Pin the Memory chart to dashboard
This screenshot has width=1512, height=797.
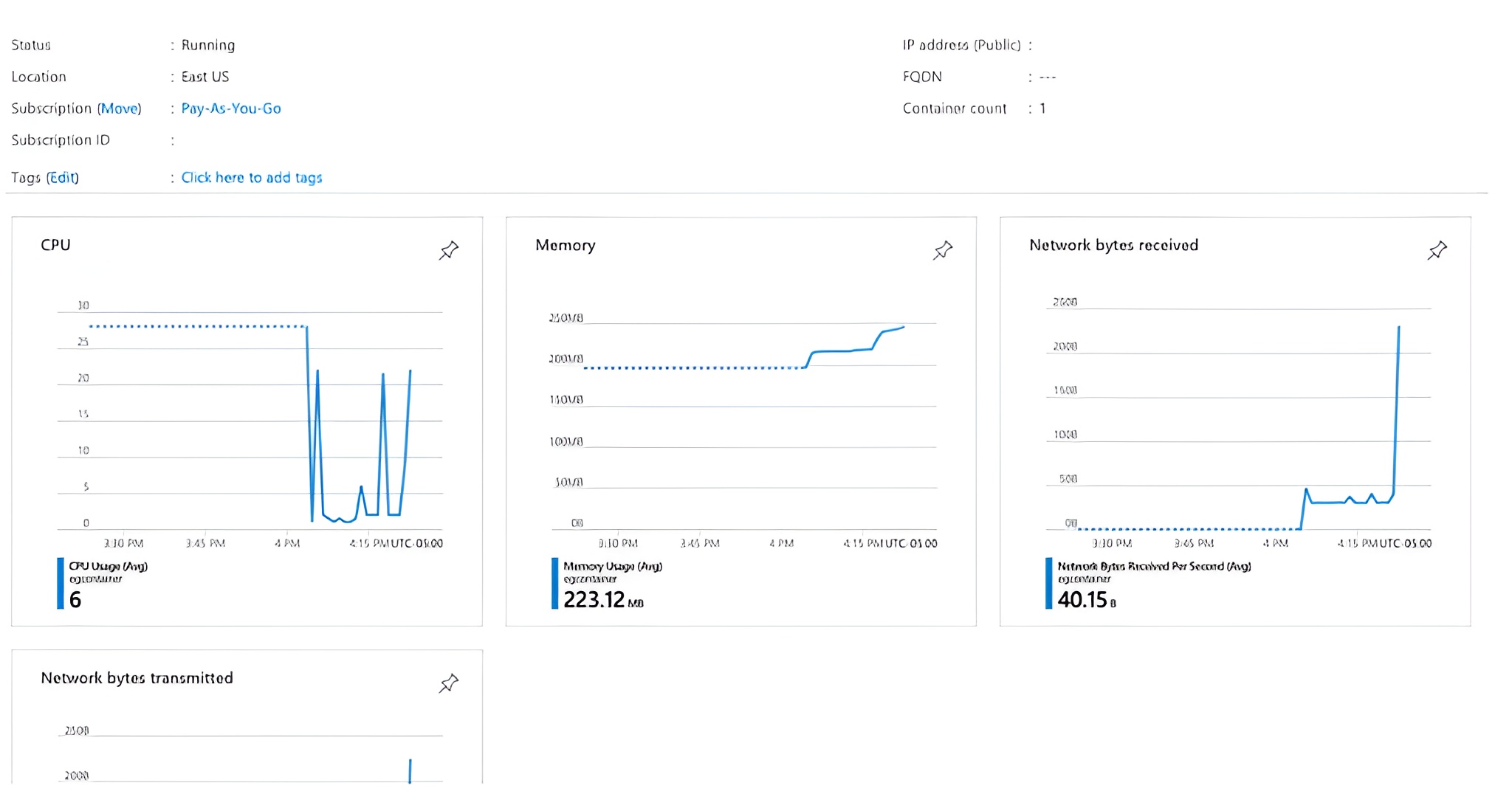[942, 251]
